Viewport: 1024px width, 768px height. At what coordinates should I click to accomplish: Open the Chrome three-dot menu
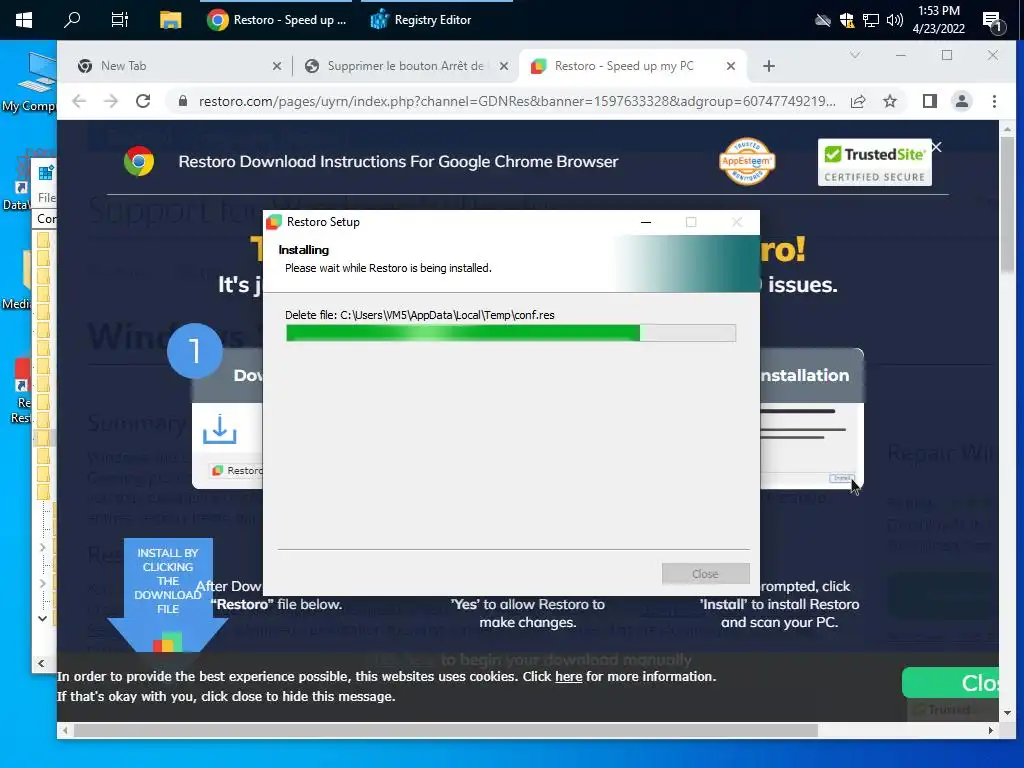click(x=994, y=101)
